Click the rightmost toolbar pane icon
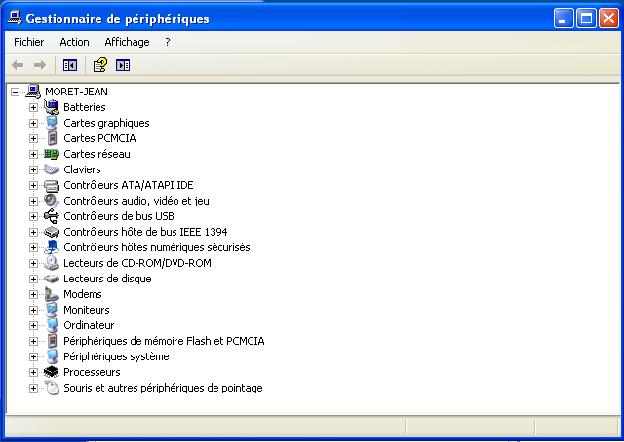This screenshot has width=624, height=442. point(123,65)
